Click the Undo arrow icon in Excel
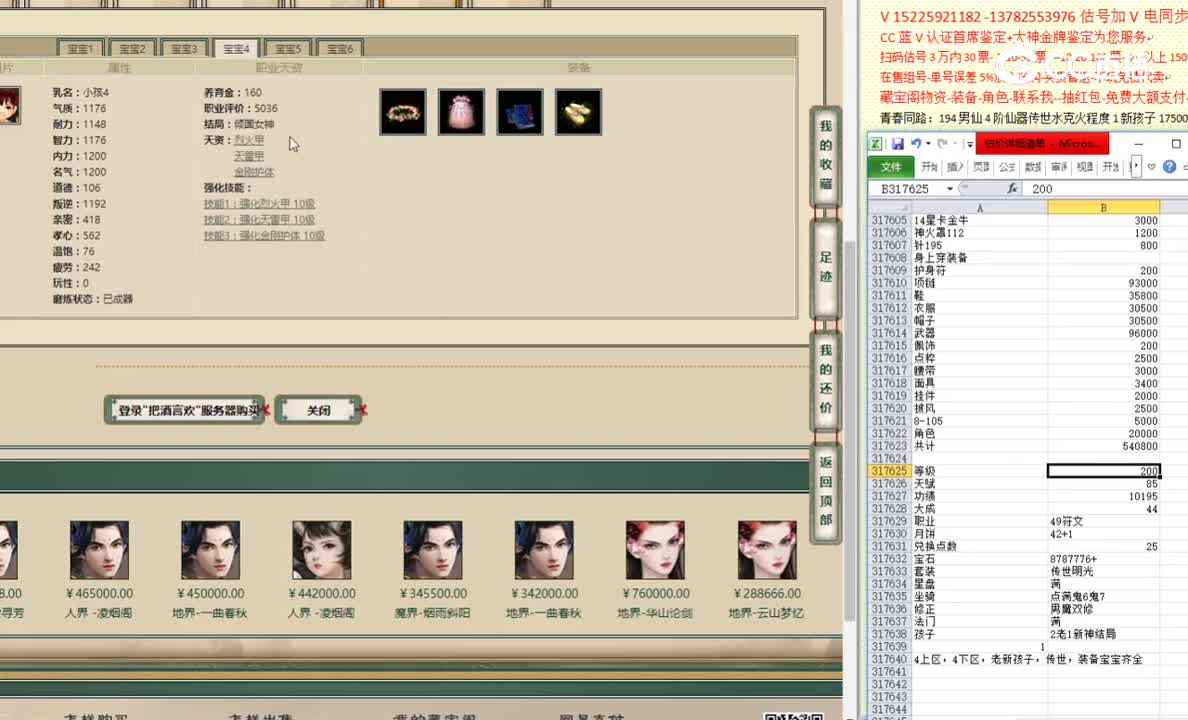 [916, 142]
